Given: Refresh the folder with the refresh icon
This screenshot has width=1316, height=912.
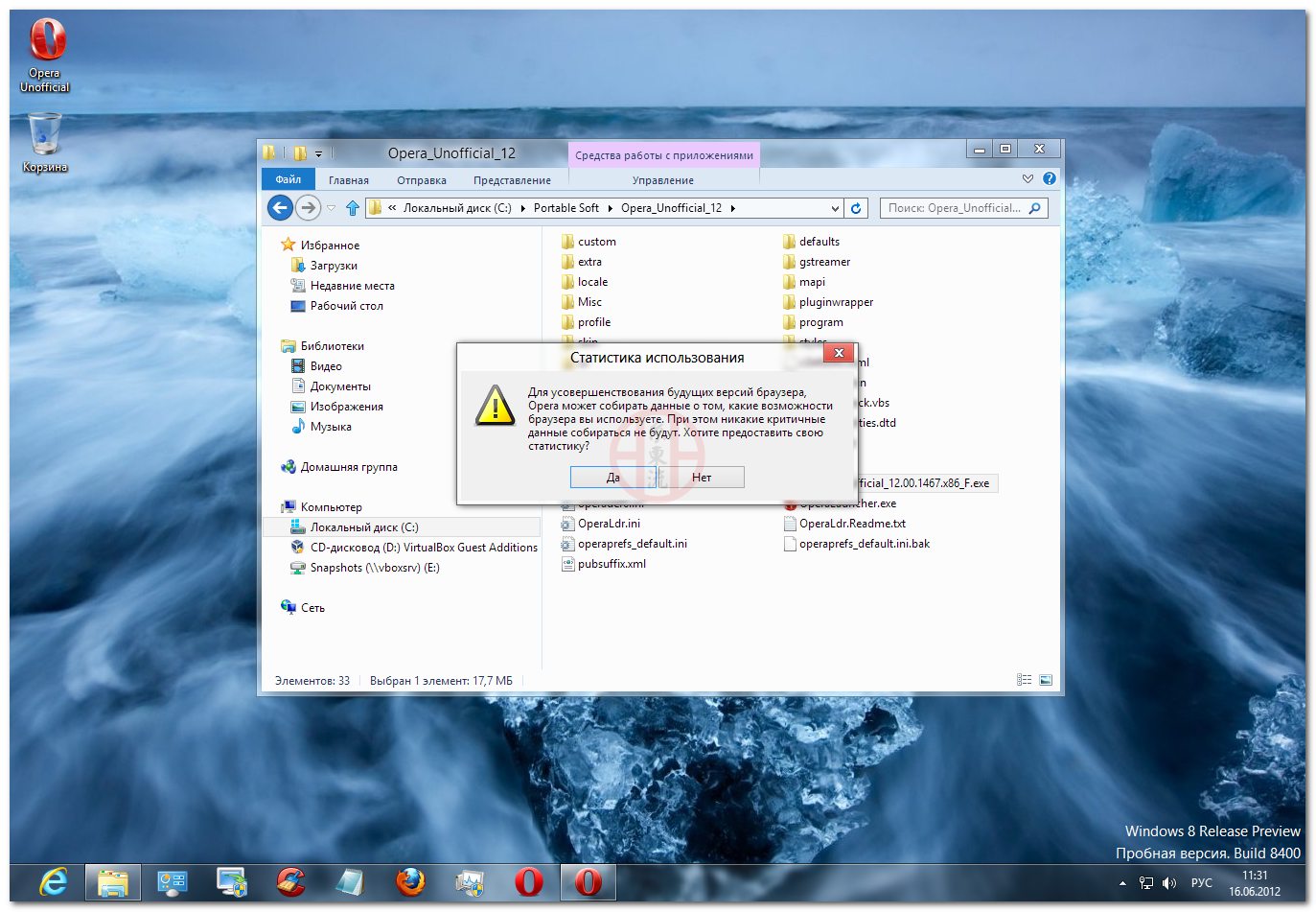Looking at the screenshot, I should 856,208.
